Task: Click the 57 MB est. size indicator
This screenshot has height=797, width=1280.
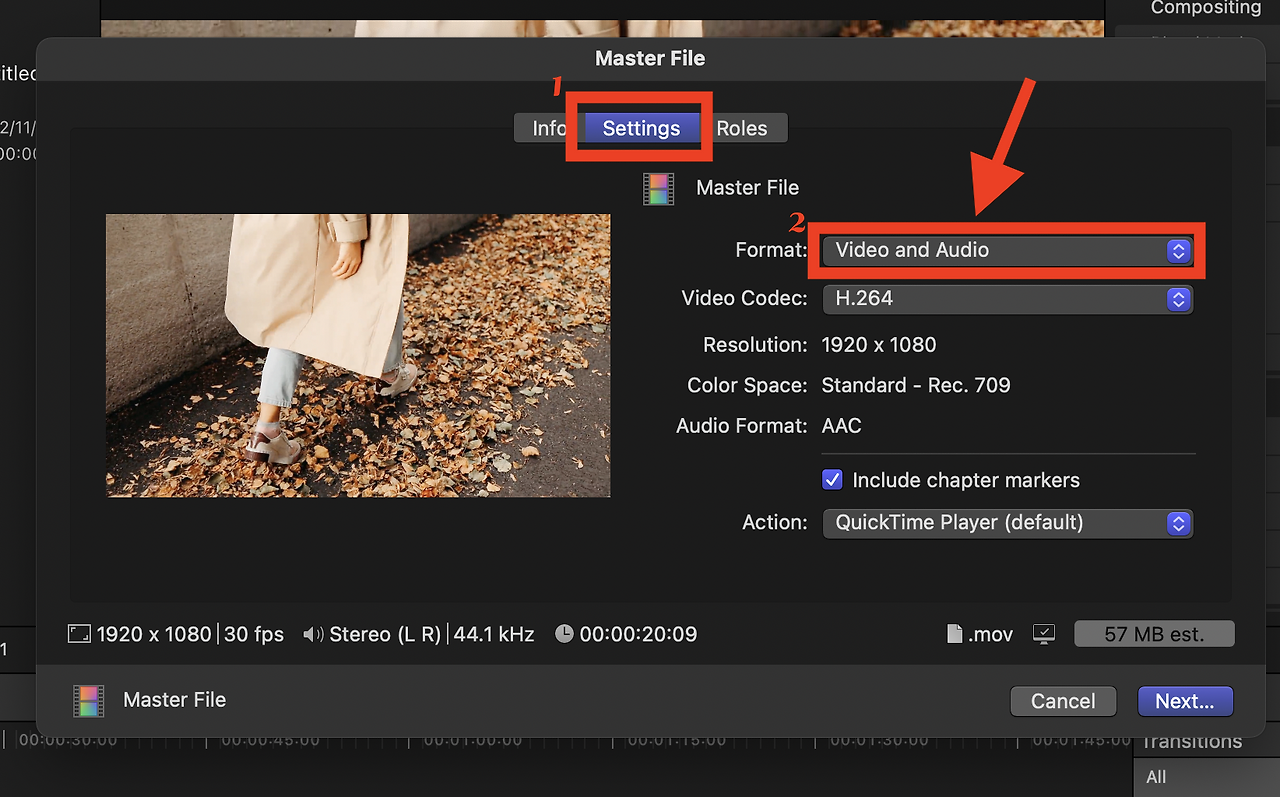Action: coord(1154,633)
